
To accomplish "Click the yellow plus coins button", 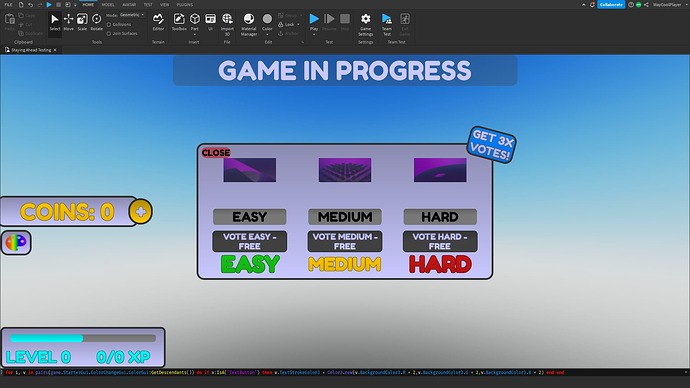I will coord(140,212).
